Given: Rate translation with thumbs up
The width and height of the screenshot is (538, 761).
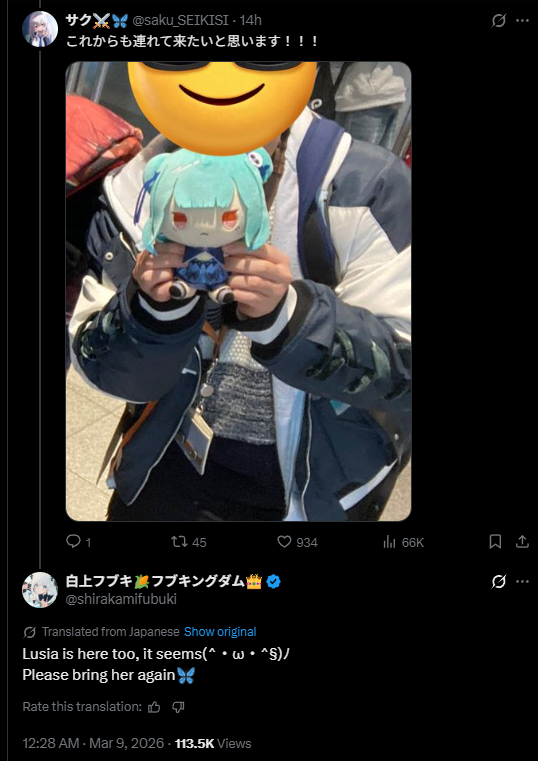Looking at the screenshot, I should click(x=154, y=707).
